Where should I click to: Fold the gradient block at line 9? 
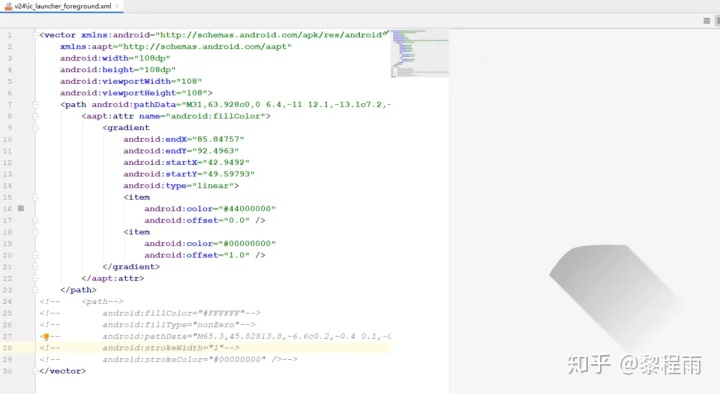coord(35,128)
